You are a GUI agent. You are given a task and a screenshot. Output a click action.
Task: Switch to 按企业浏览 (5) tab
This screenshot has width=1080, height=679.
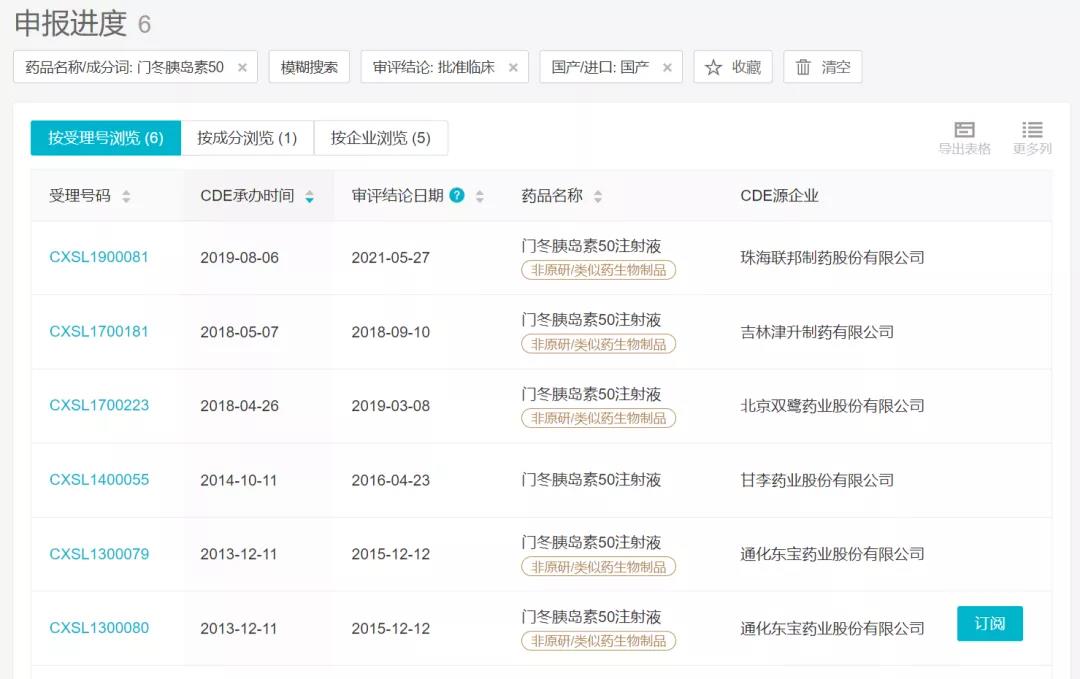pyautogui.click(x=381, y=138)
